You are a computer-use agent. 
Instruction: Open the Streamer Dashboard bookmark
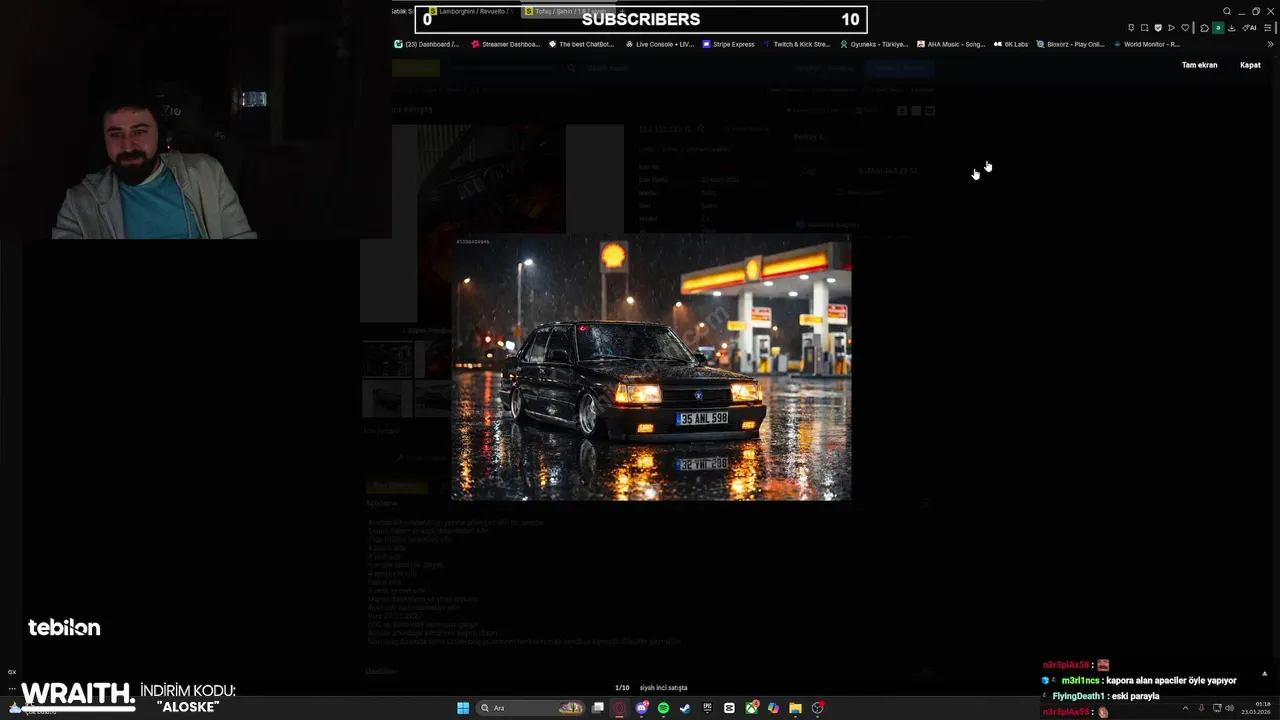[x=506, y=44]
